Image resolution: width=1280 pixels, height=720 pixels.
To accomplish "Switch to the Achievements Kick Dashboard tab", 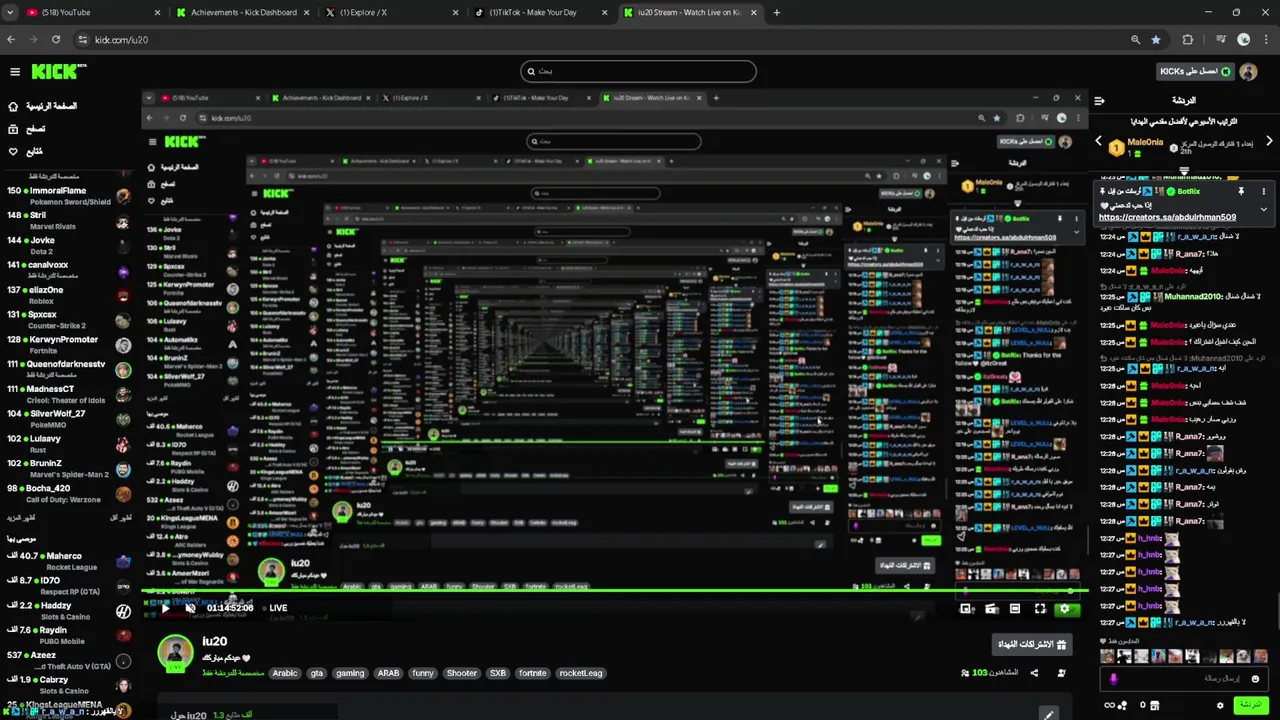I will [x=243, y=12].
